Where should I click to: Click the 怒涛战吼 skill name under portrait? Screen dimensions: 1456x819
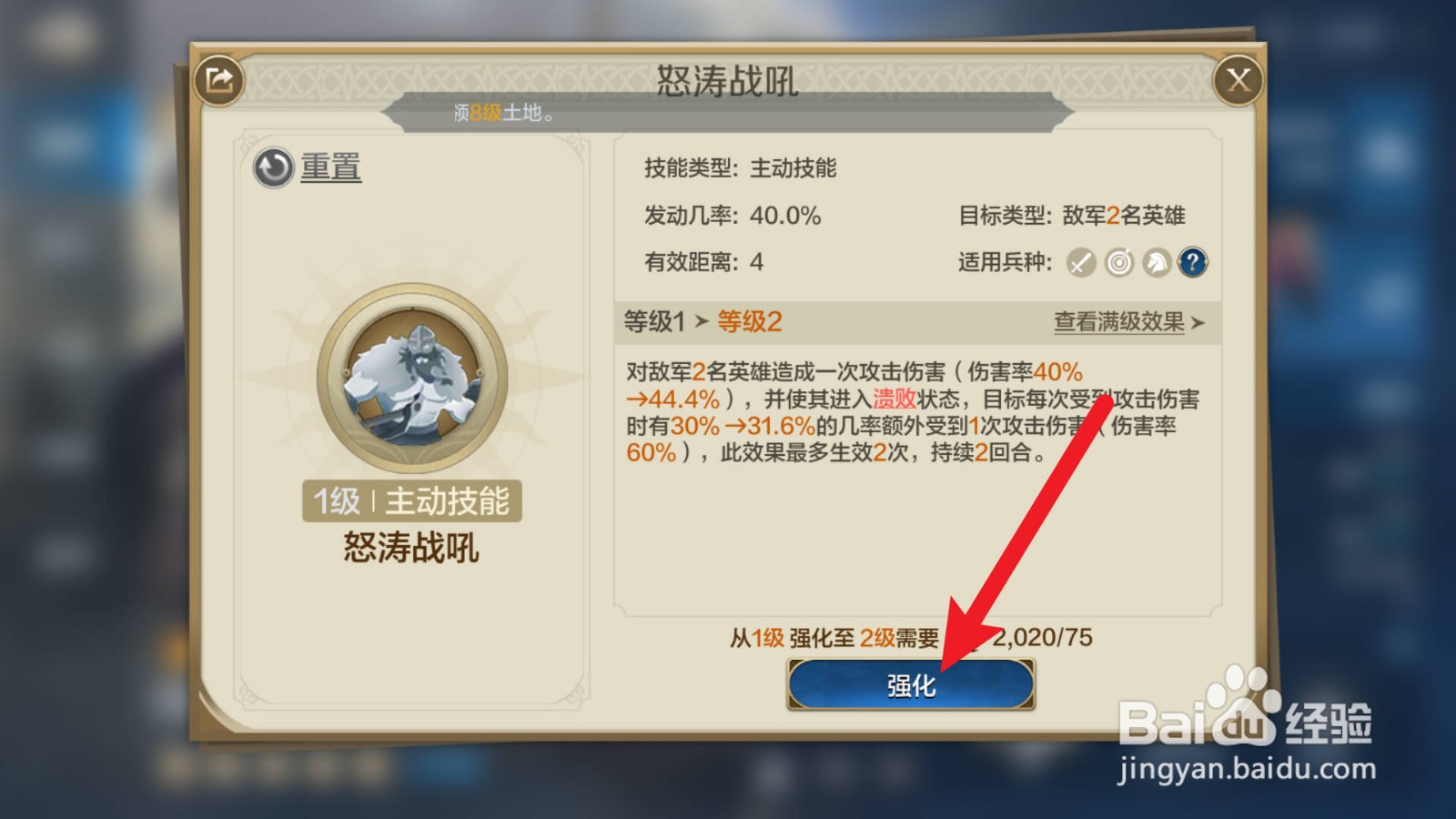click(x=411, y=548)
